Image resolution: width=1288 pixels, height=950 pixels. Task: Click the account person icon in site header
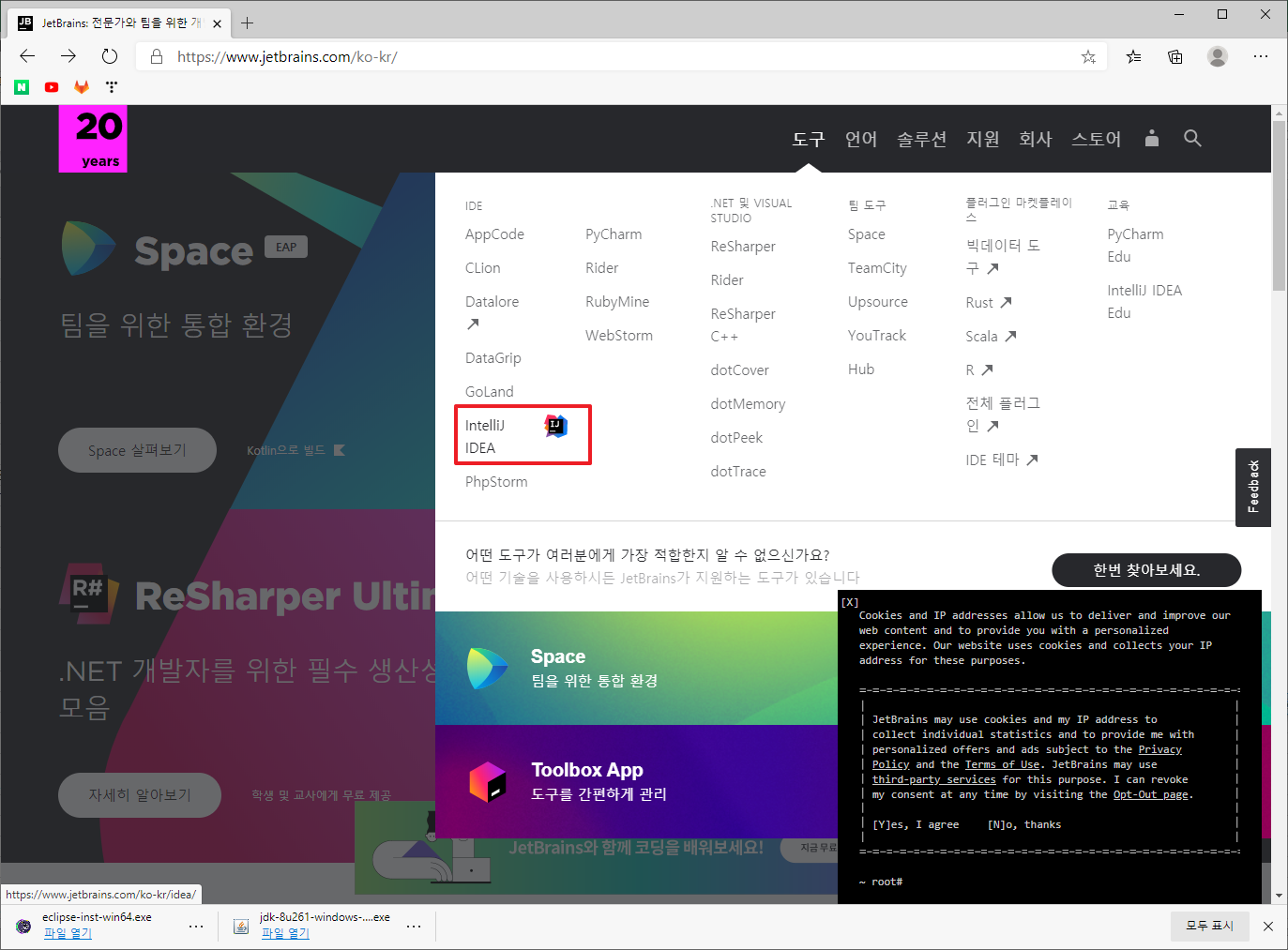pyautogui.click(x=1152, y=138)
